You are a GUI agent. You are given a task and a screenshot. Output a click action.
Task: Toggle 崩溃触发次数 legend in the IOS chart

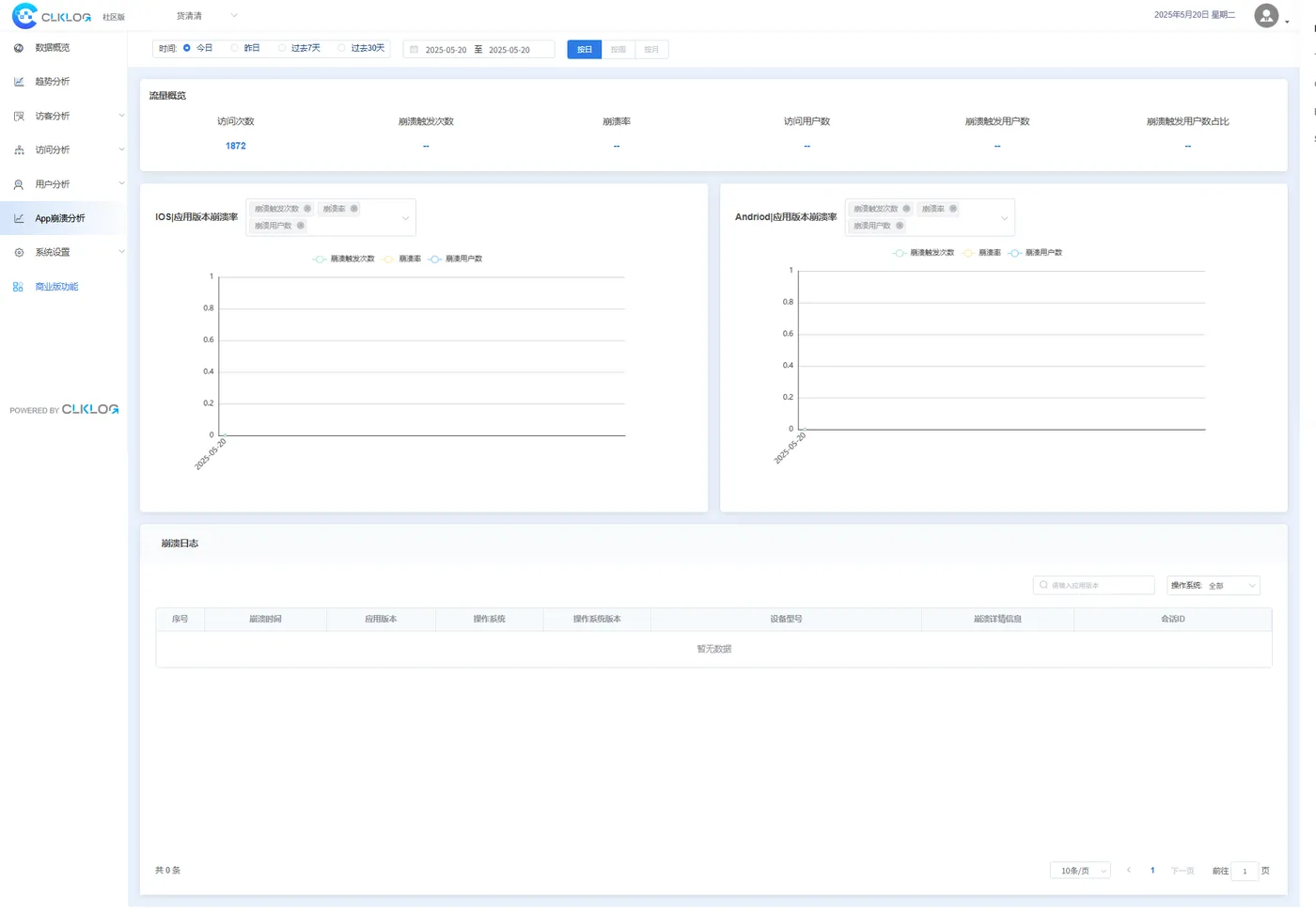tap(344, 259)
